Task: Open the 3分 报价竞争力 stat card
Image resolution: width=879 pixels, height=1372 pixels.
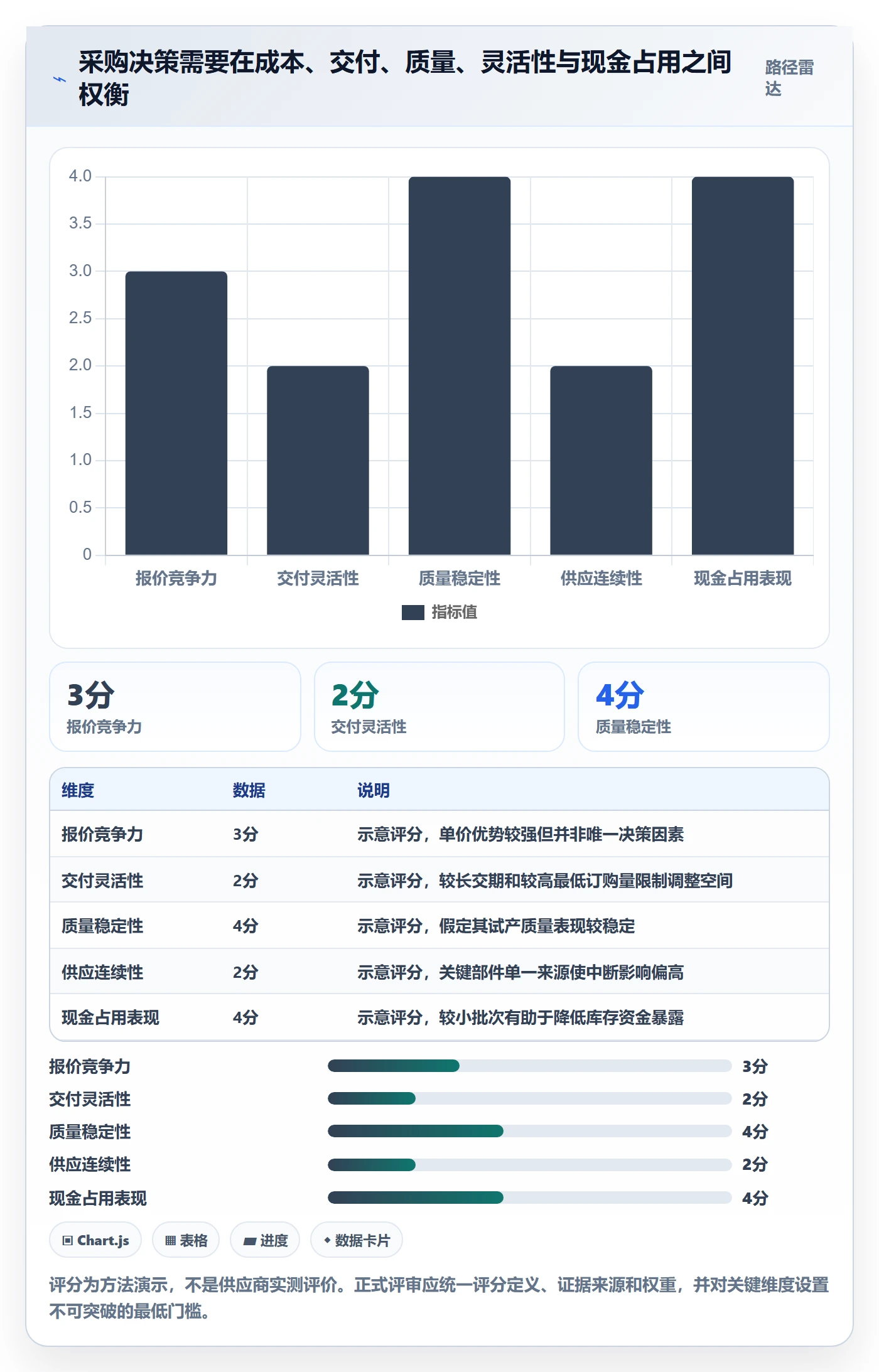Action: (x=175, y=707)
